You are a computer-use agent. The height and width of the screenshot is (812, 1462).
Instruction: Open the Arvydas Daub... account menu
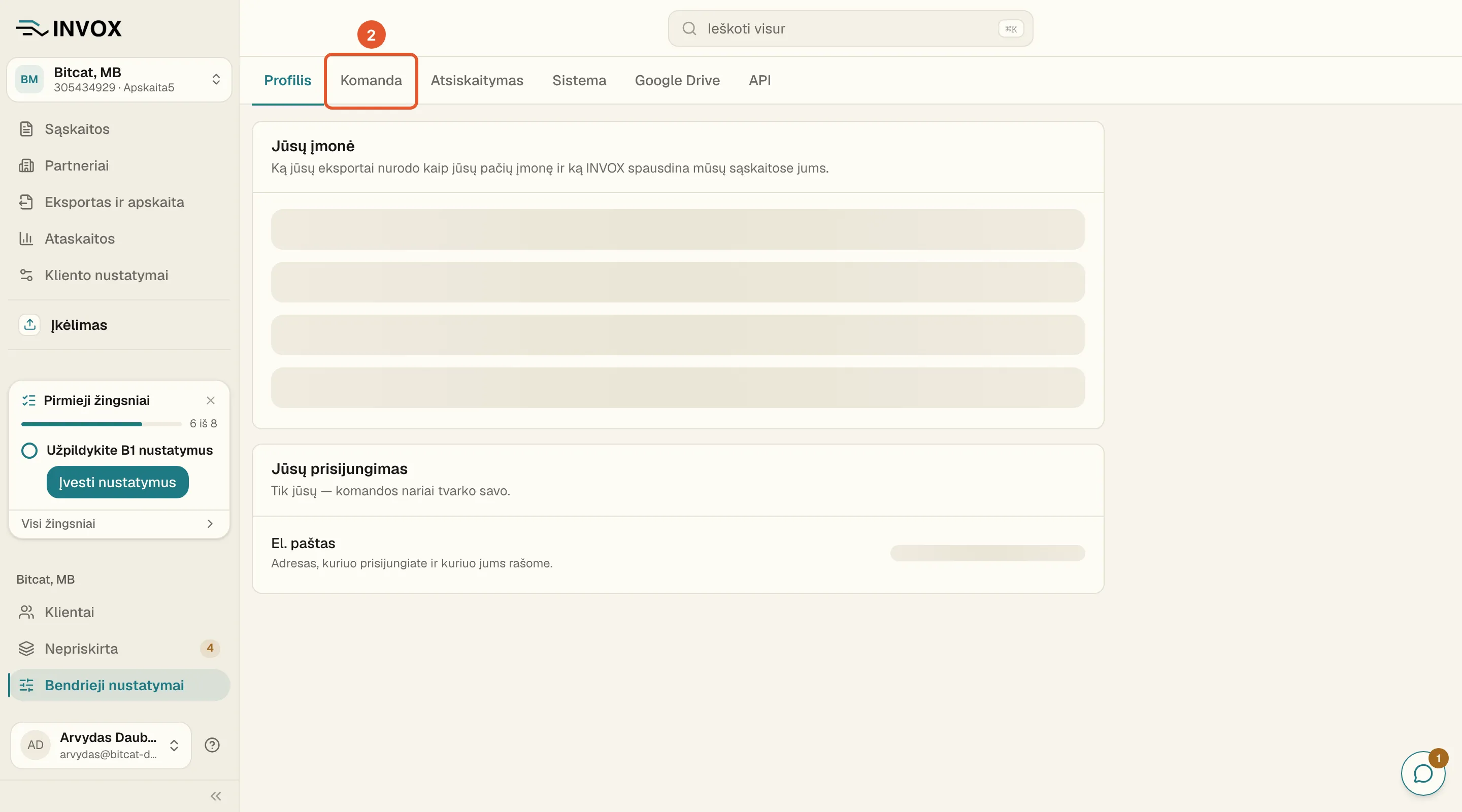pyautogui.click(x=101, y=745)
